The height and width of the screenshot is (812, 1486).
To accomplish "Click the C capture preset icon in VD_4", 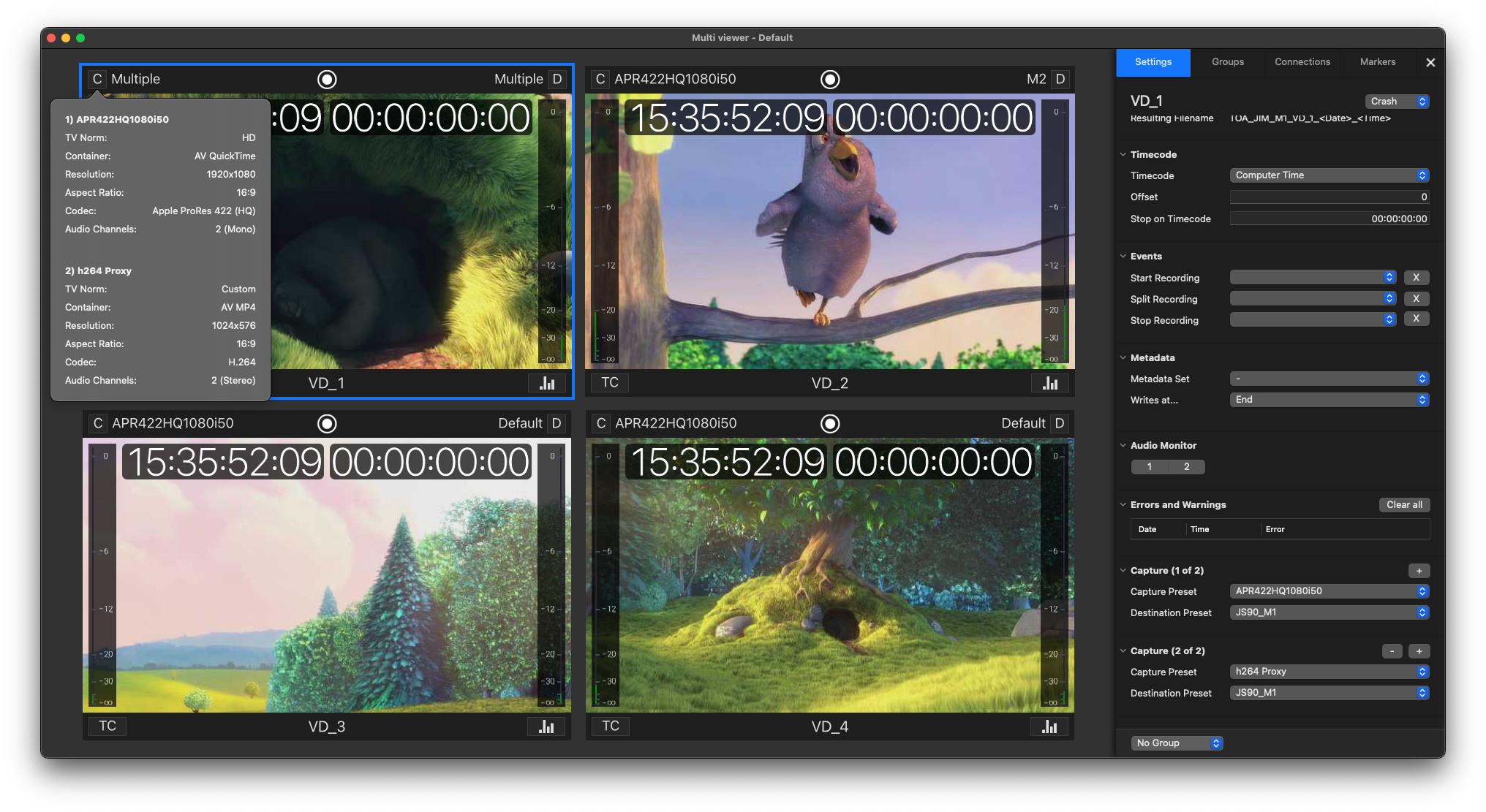I will 600,423.
